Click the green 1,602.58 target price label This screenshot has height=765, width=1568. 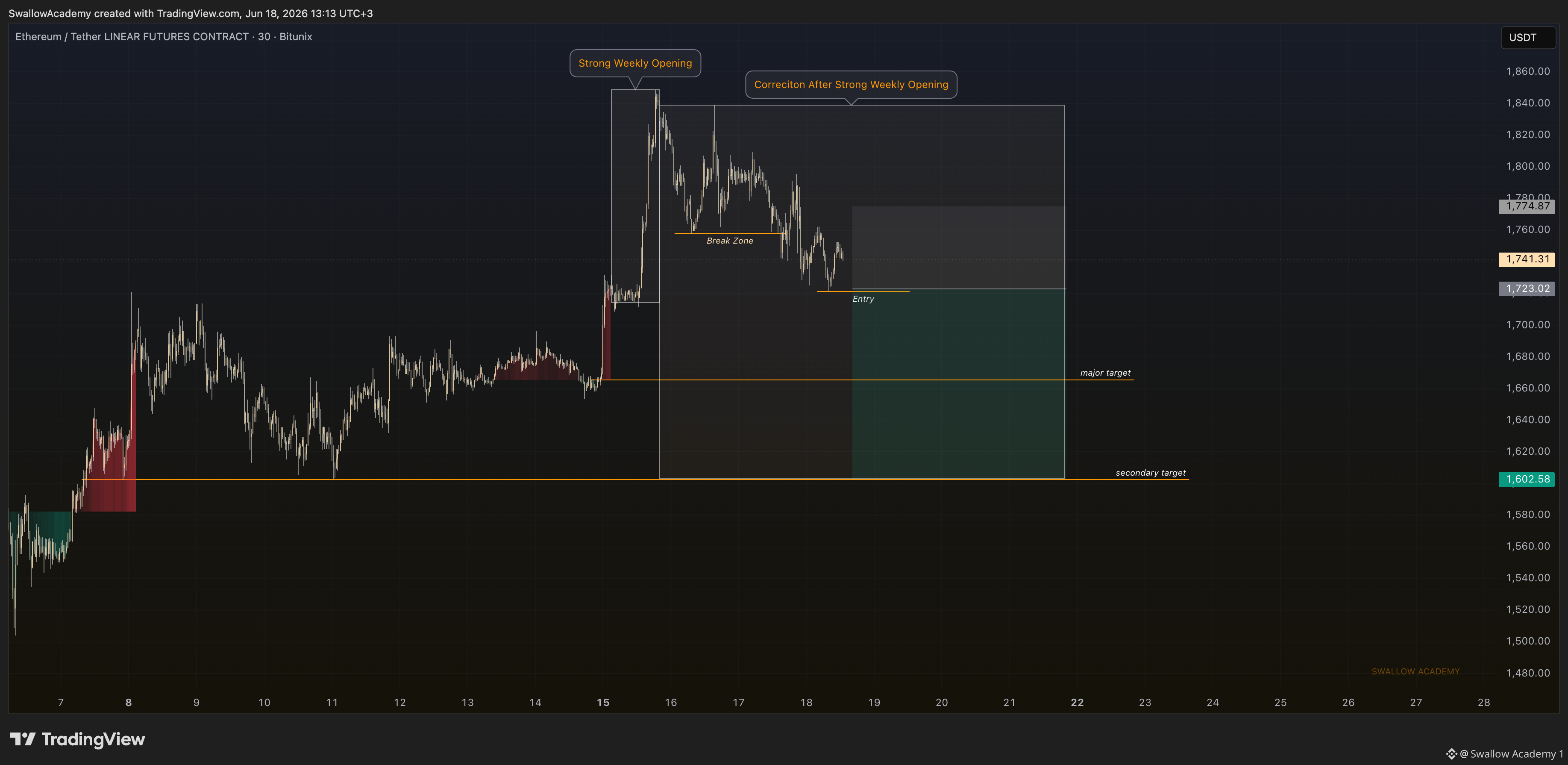pos(1527,480)
